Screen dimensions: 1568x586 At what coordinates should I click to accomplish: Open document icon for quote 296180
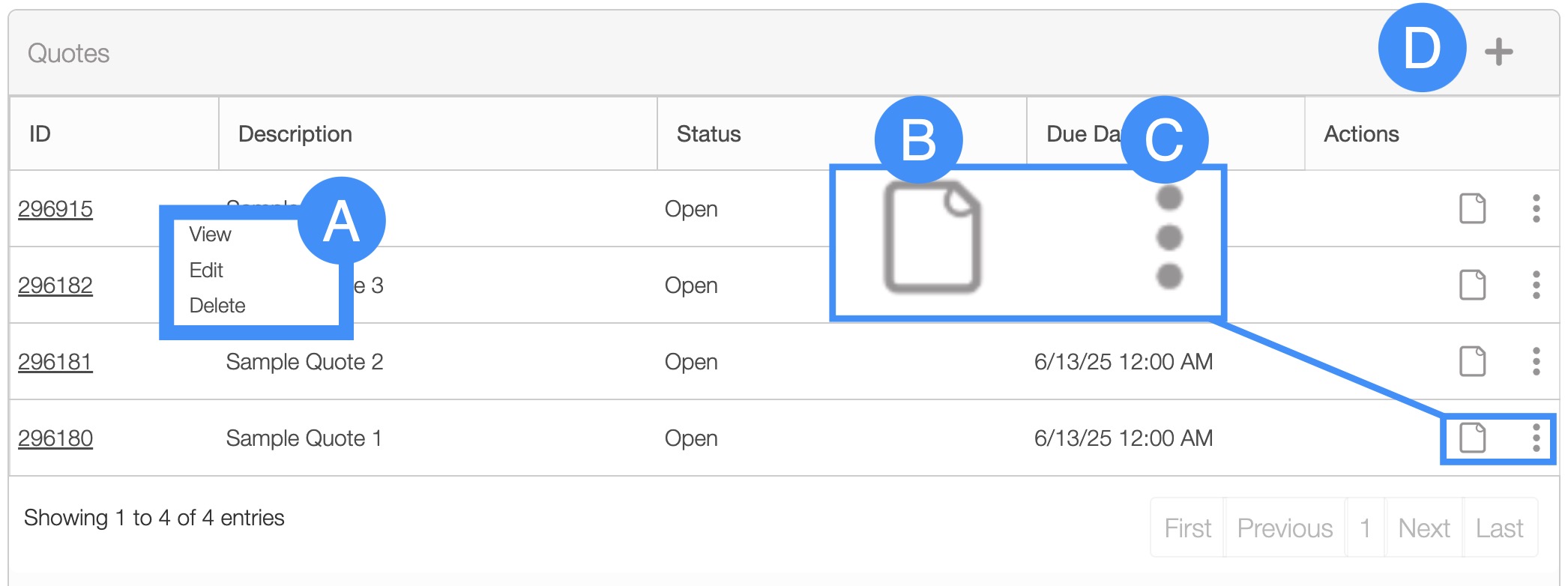1472,438
